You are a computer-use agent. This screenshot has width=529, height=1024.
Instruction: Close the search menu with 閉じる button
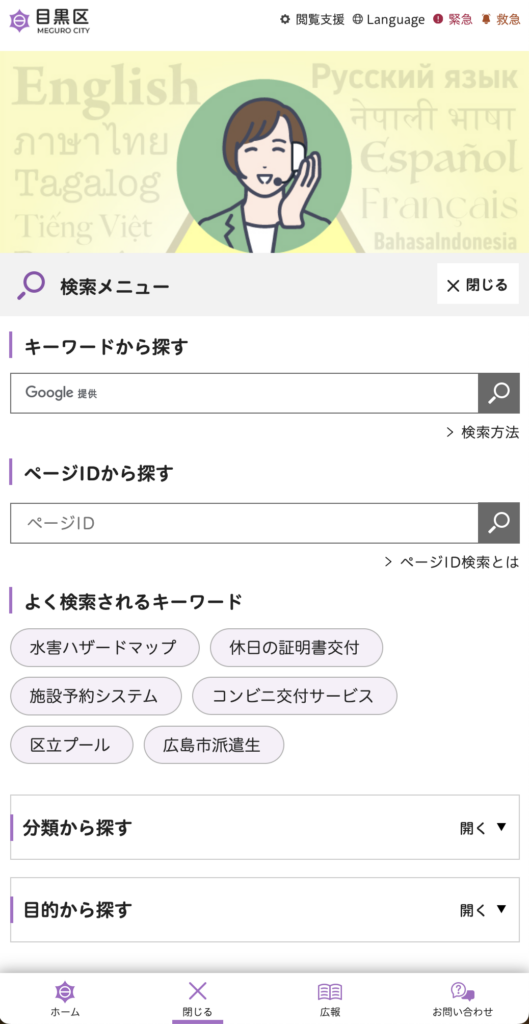478,285
